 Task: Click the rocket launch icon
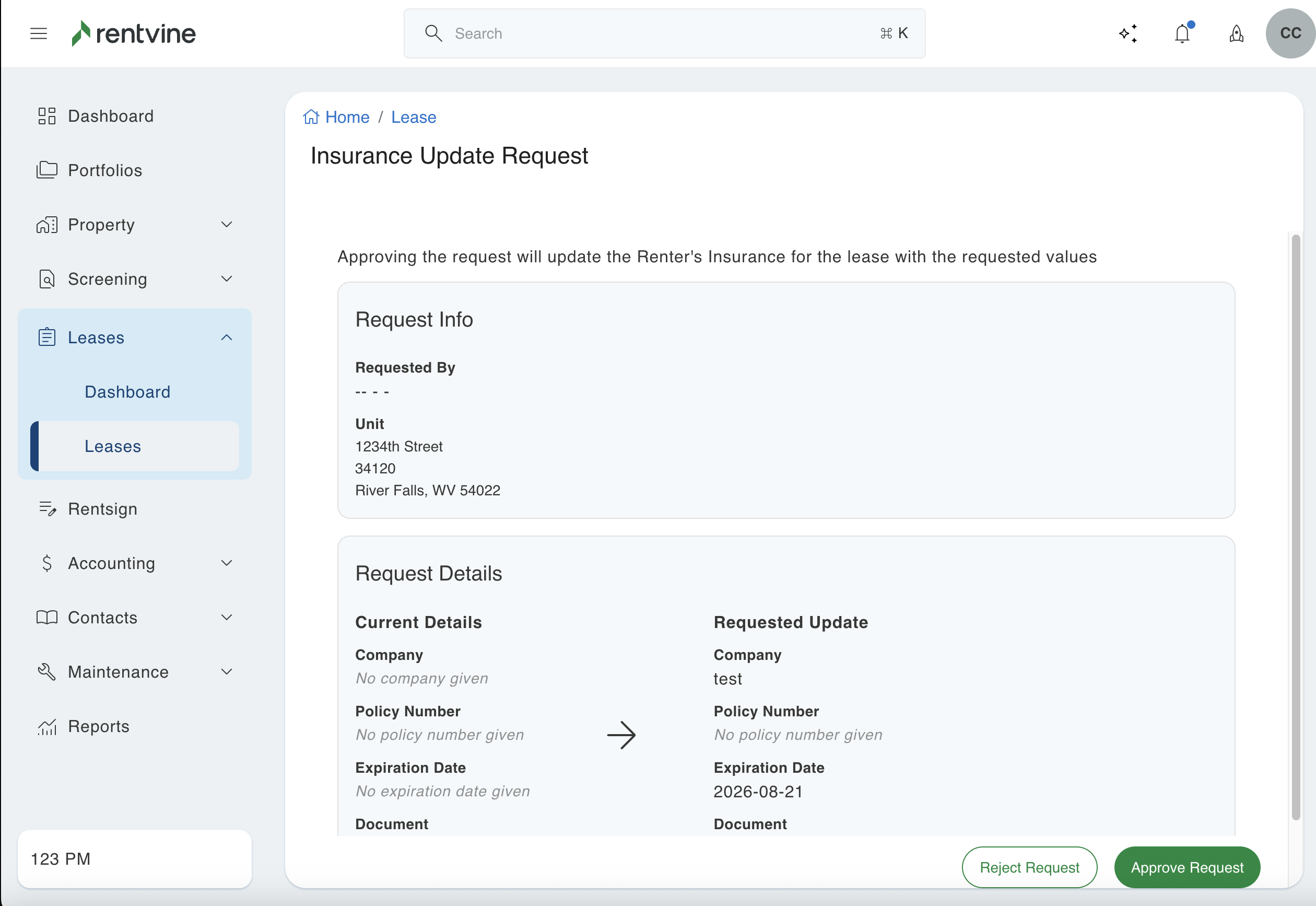pos(1237,33)
